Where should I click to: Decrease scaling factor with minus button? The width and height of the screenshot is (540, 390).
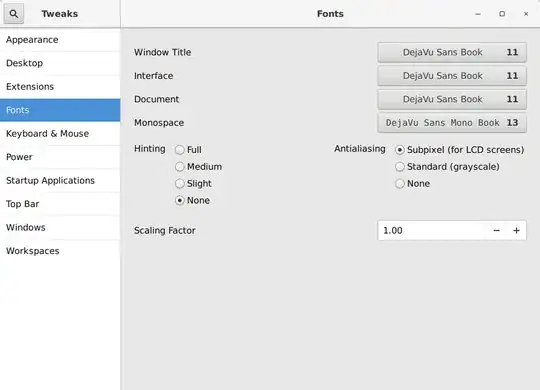click(496, 230)
